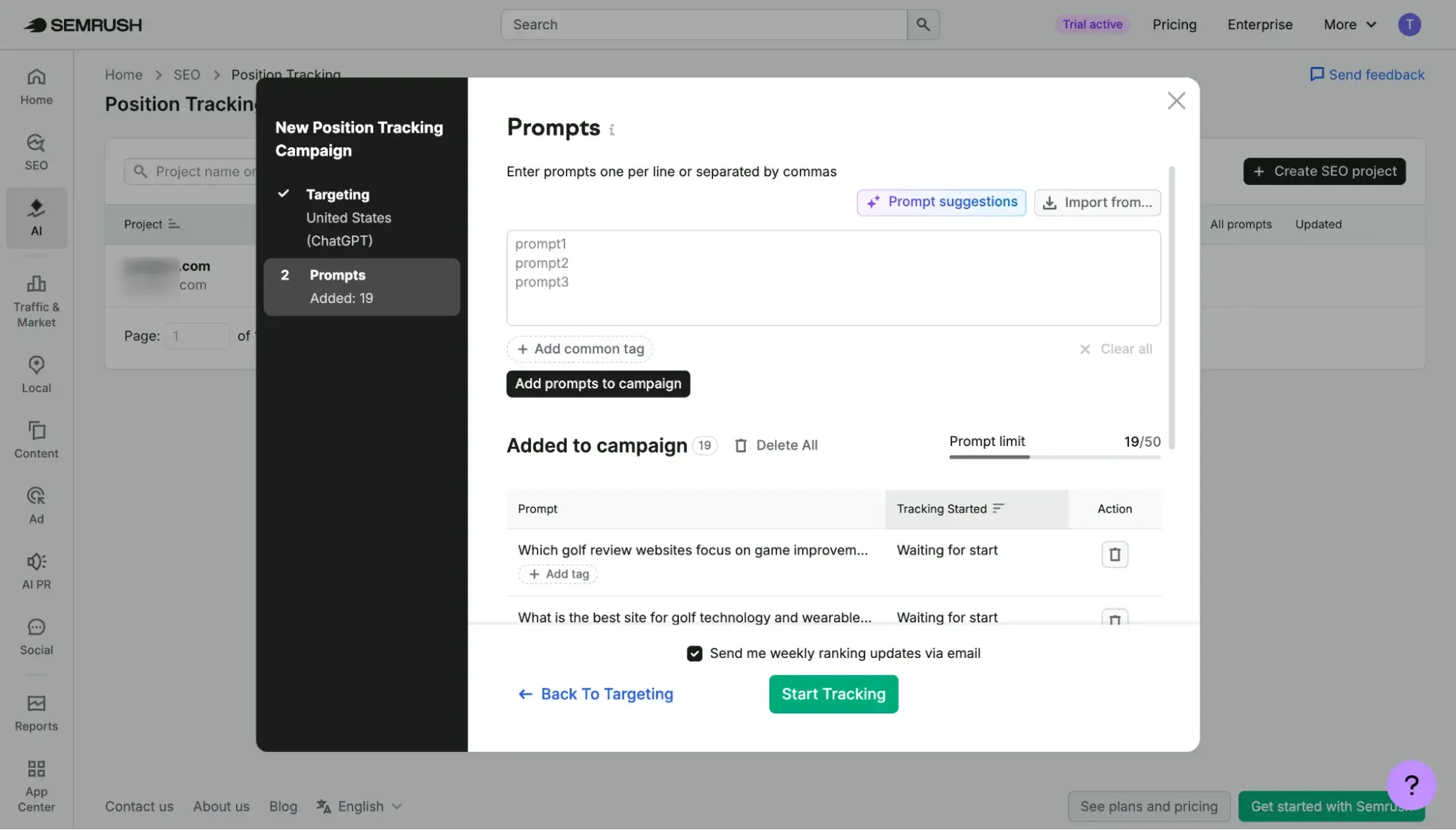1456x830 pixels.
Task: Click the prompts text area
Action: 833,278
